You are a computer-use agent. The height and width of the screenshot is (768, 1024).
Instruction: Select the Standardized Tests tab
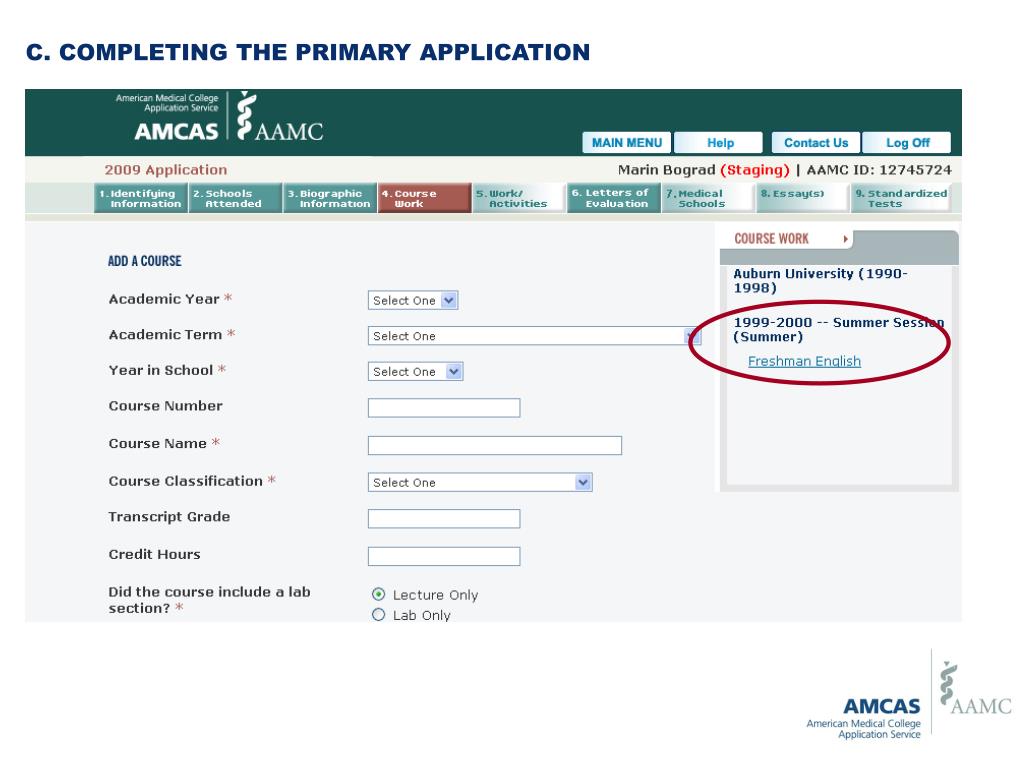coord(901,198)
